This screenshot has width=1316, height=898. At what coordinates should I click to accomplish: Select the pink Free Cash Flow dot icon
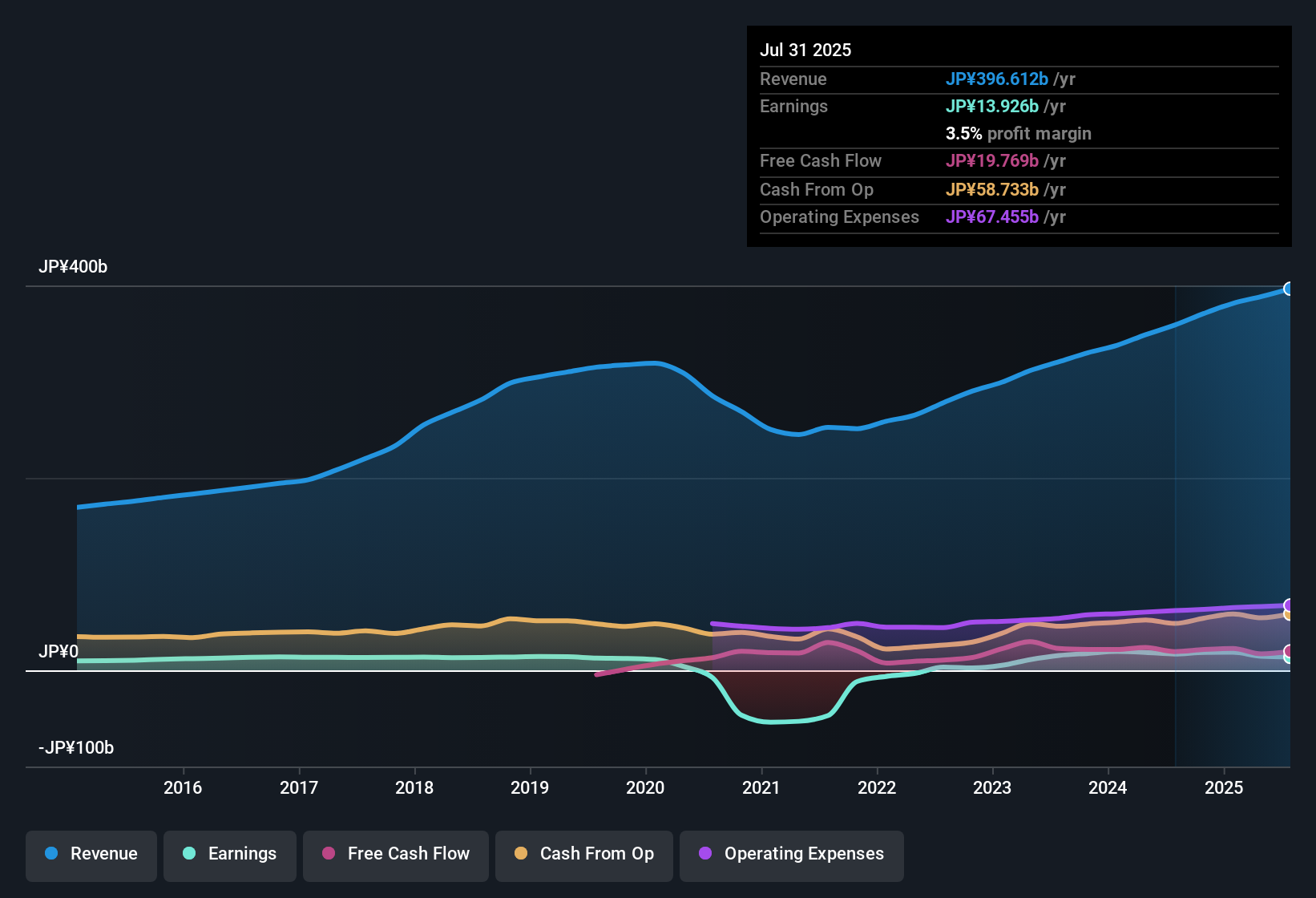coord(329,854)
